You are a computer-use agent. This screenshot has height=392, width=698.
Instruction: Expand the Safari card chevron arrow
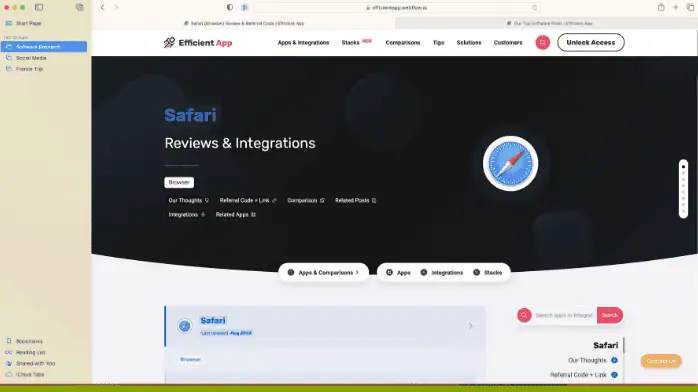(x=471, y=326)
